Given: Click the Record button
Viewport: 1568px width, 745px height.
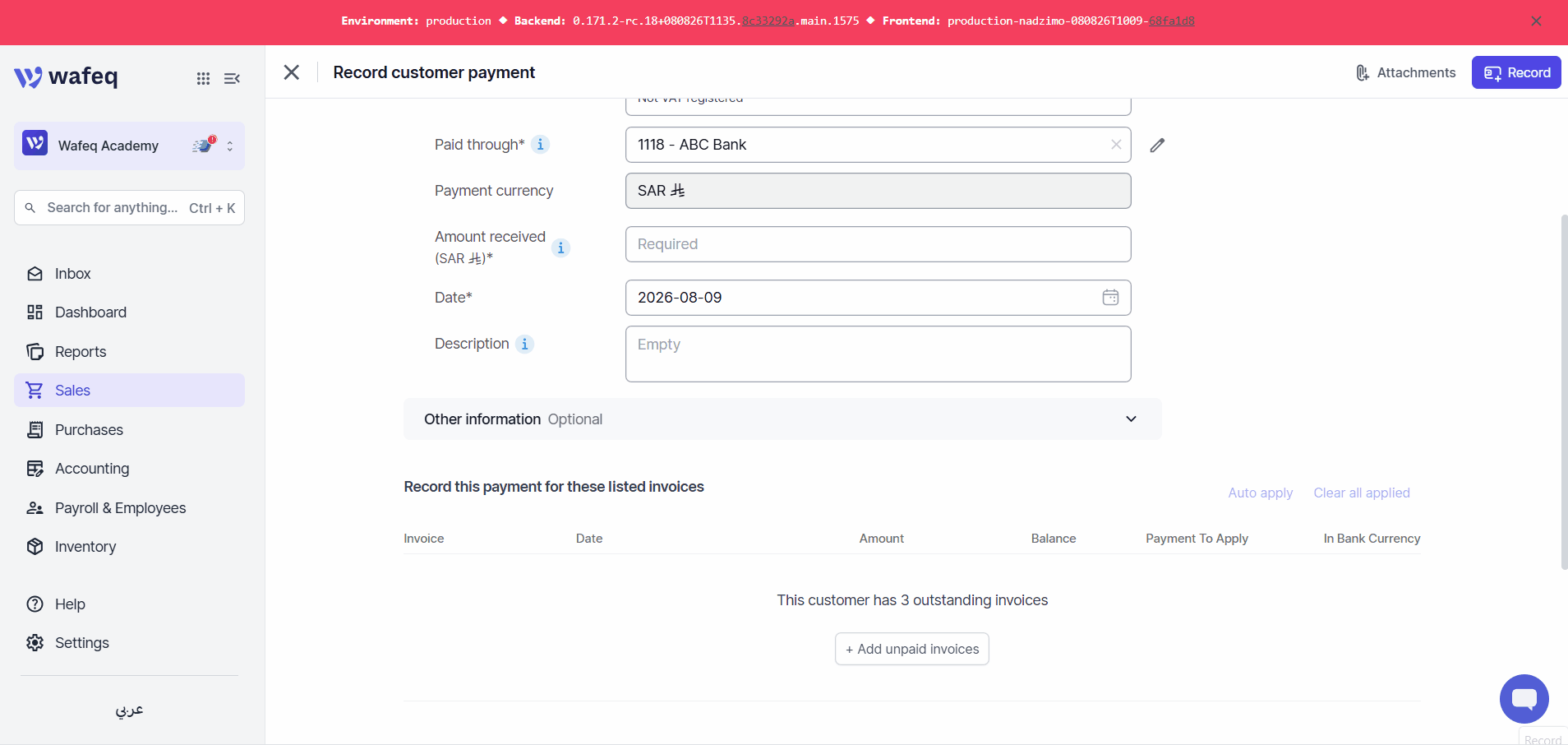Looking at the screenshot, I should pyautogui.click(x=1516, y=72).
